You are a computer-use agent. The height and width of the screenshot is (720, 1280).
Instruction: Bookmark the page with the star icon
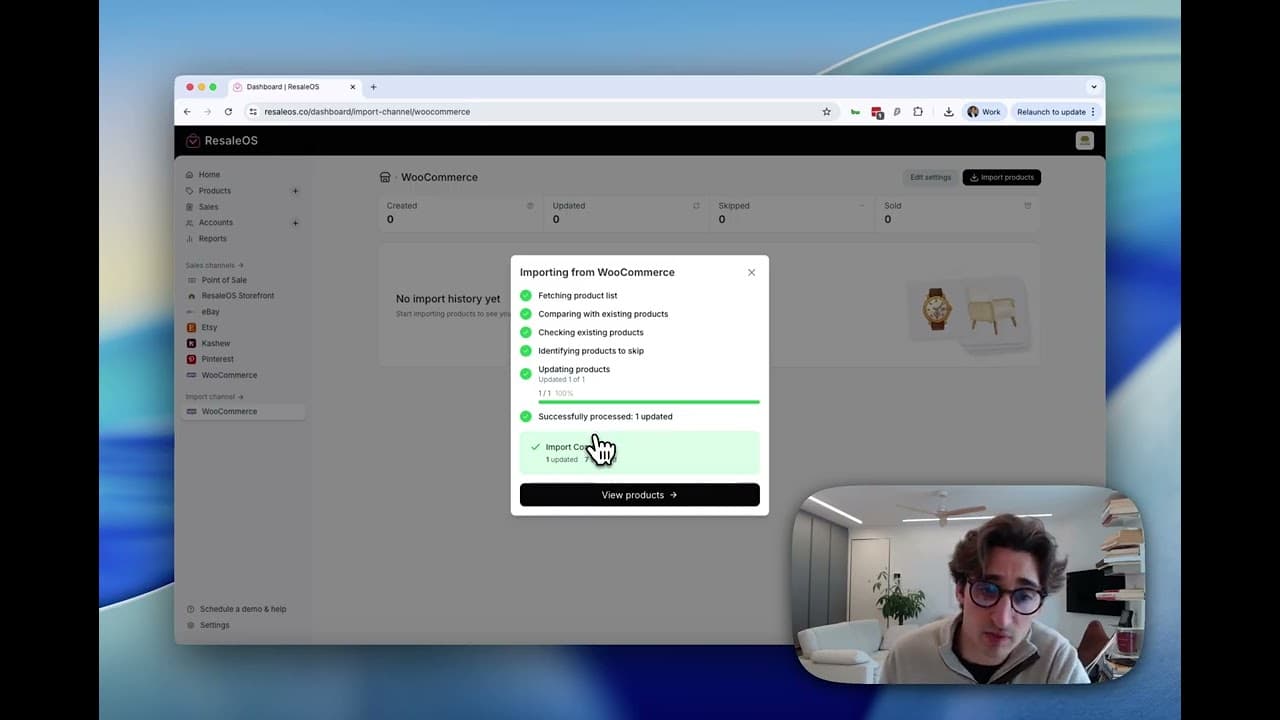pos(826,112)
